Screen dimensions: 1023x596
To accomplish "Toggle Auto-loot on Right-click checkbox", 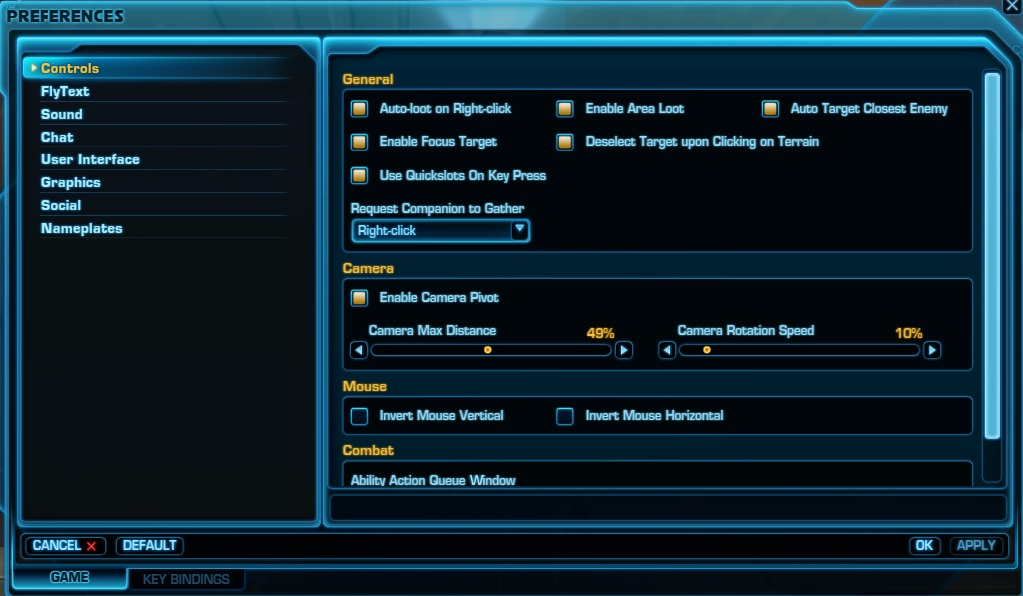I will [x=359, y=108].
